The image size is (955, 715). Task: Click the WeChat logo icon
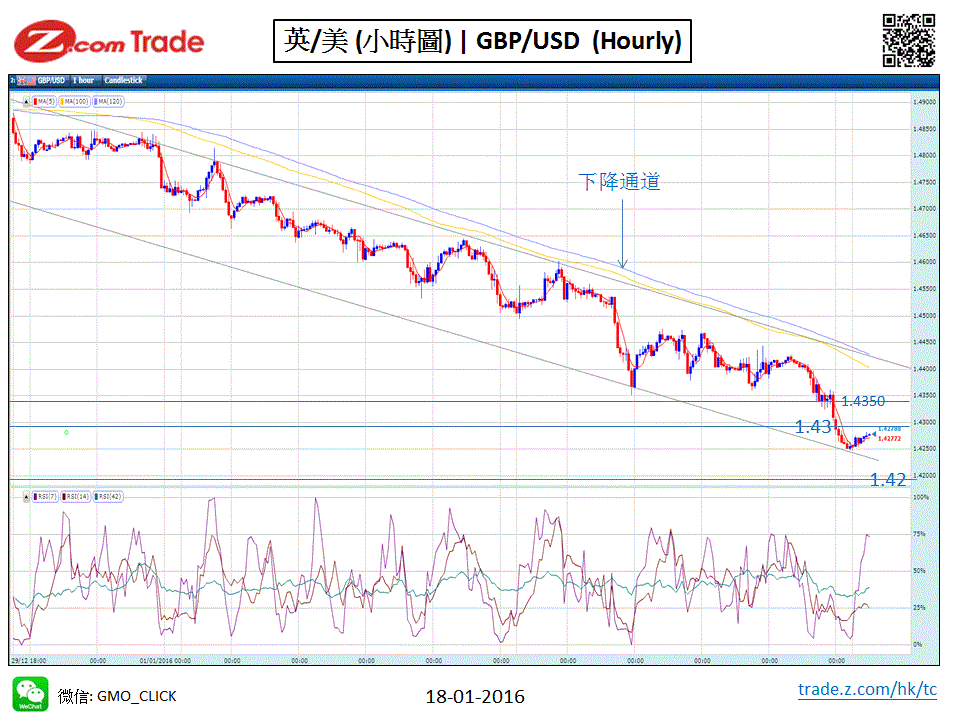pyautogui.click(x=30, y=694)
